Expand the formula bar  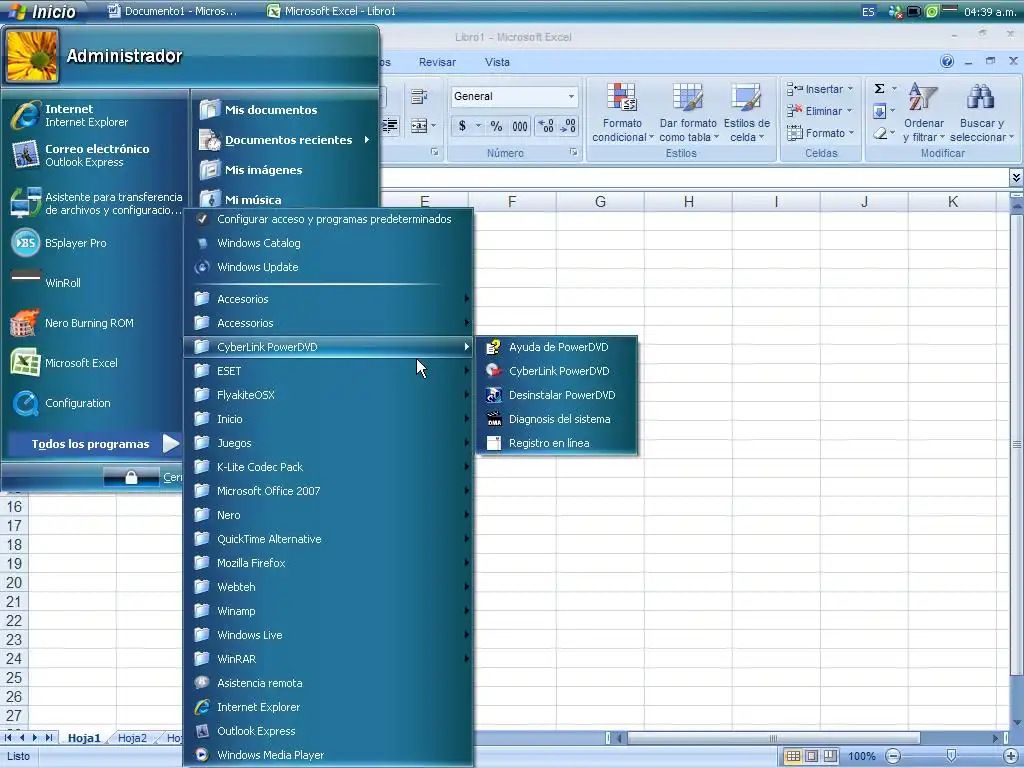[x=1016, y=177]
